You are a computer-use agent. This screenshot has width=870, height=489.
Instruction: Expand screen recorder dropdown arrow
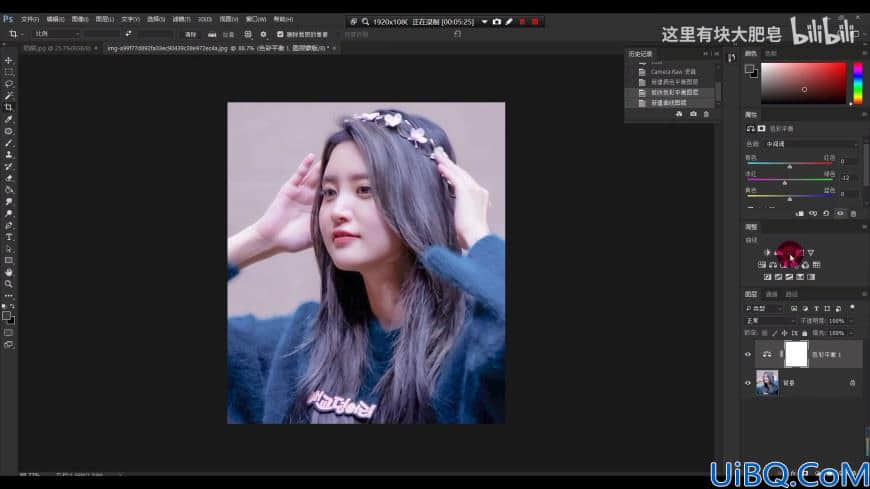(x=484, y=22)
